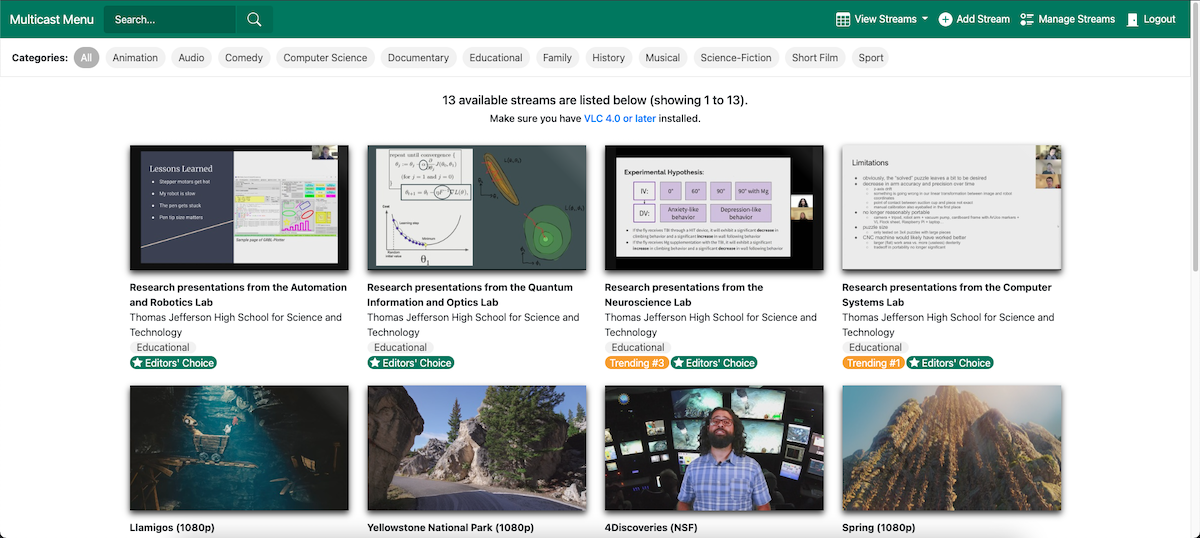Filter streams by Documentary category
1200x538 pixels.
pyautogui.click(x=418, y=58)
